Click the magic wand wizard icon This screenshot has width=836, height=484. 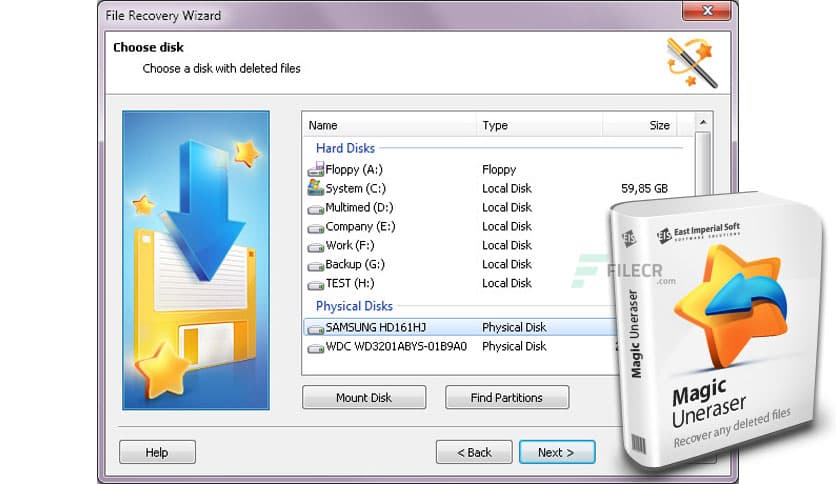(x=692, y=62)
